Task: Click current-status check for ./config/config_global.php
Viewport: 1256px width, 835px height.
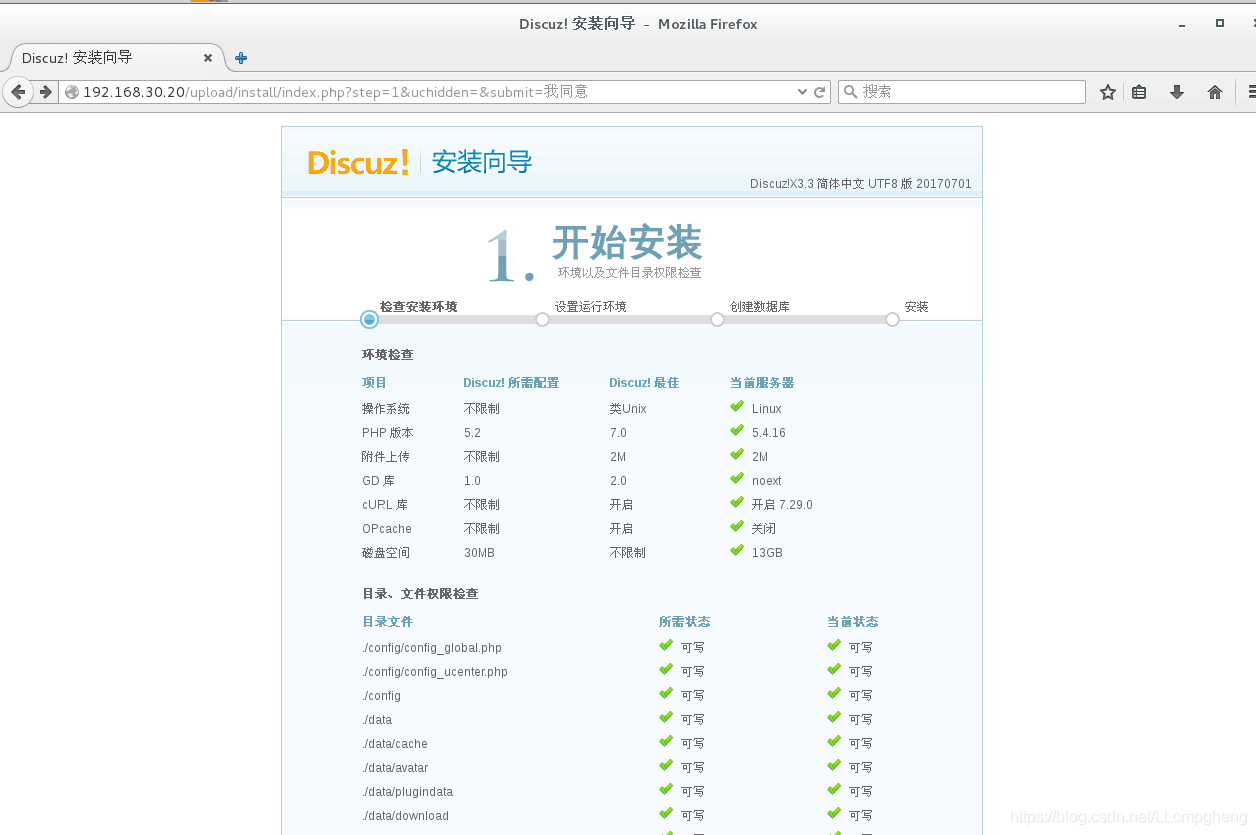Action: pyautogui.click(x=834, y=645)
